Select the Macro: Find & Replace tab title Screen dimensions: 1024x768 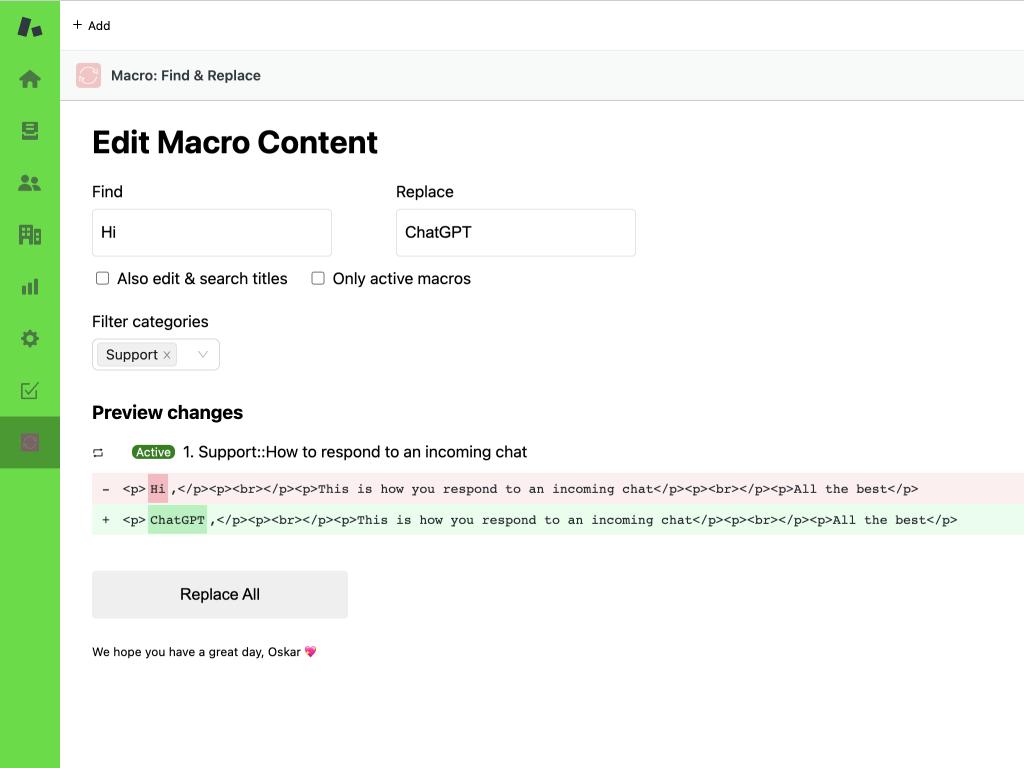[186, 76]
